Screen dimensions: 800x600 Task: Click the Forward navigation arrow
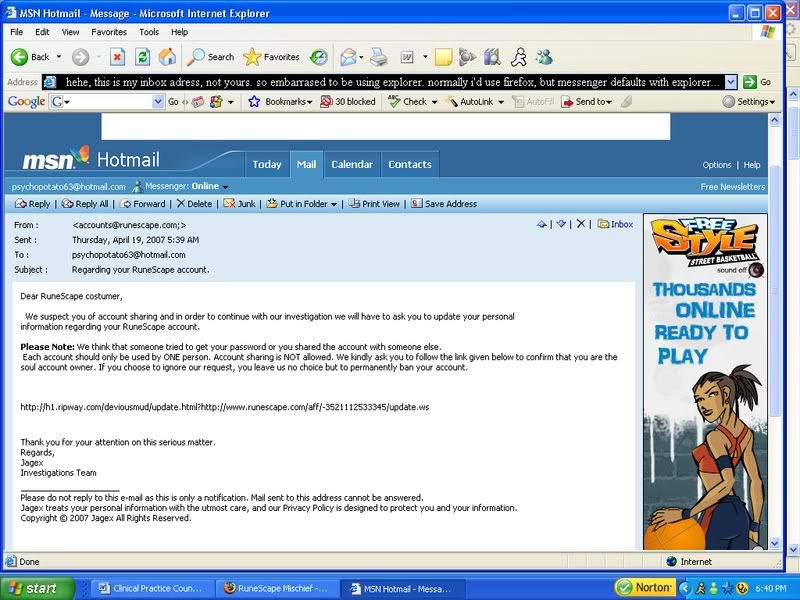[x=80, y=57]
